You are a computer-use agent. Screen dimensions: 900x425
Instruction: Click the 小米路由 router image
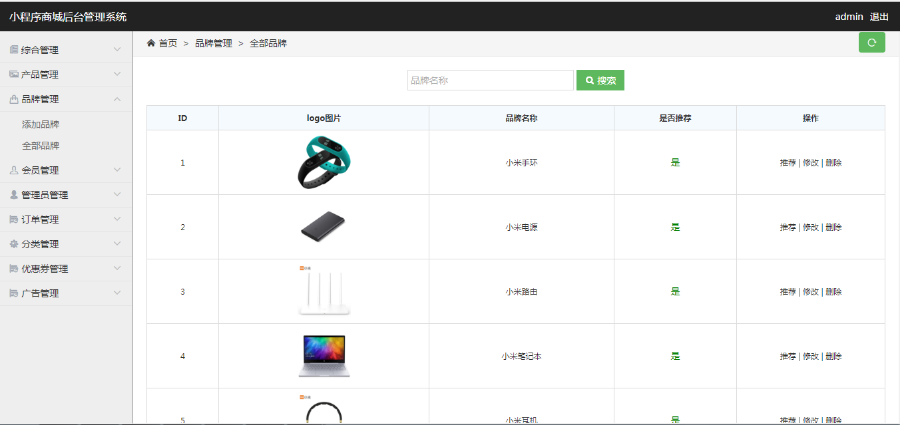pyautogui.click(x=324, y=291)
